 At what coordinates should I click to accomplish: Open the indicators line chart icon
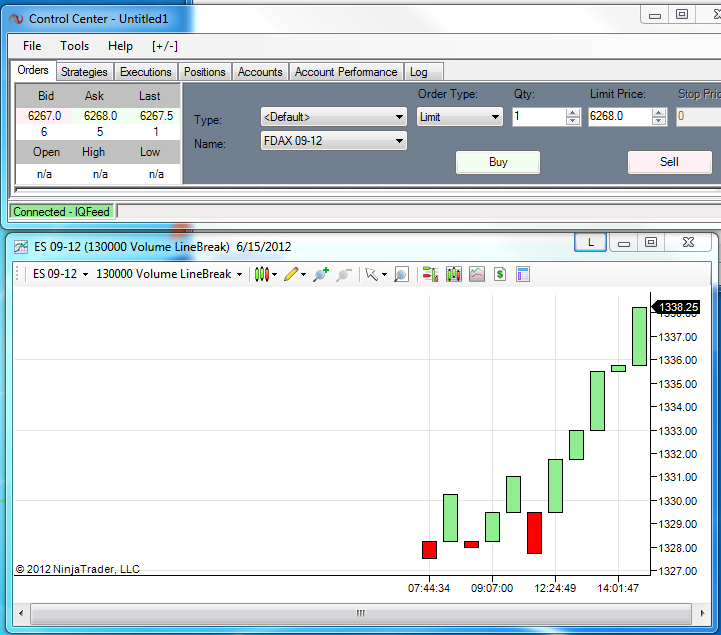click(477, 275)
